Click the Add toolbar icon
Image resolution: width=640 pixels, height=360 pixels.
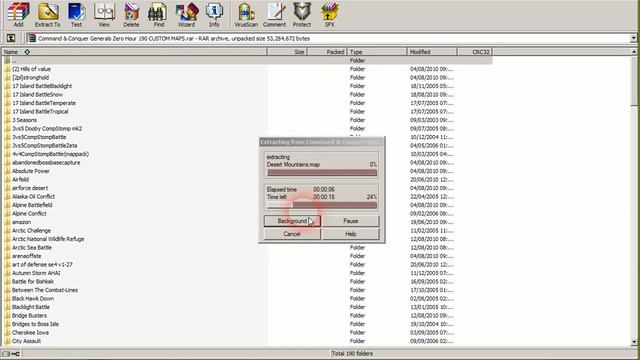tap(18, 14)
